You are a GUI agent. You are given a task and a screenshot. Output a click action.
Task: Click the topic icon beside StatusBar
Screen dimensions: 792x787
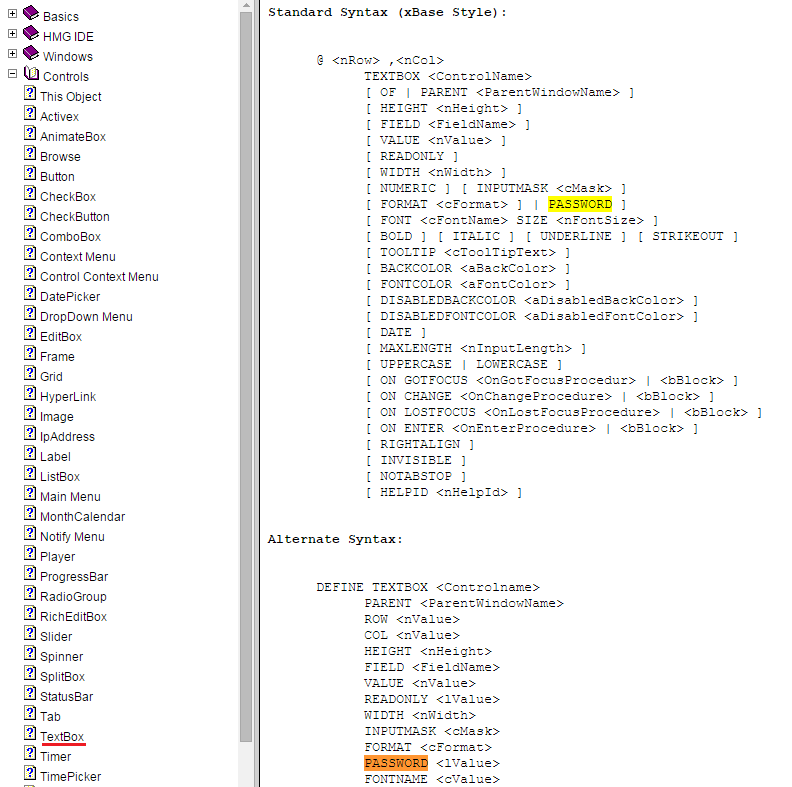30,695
